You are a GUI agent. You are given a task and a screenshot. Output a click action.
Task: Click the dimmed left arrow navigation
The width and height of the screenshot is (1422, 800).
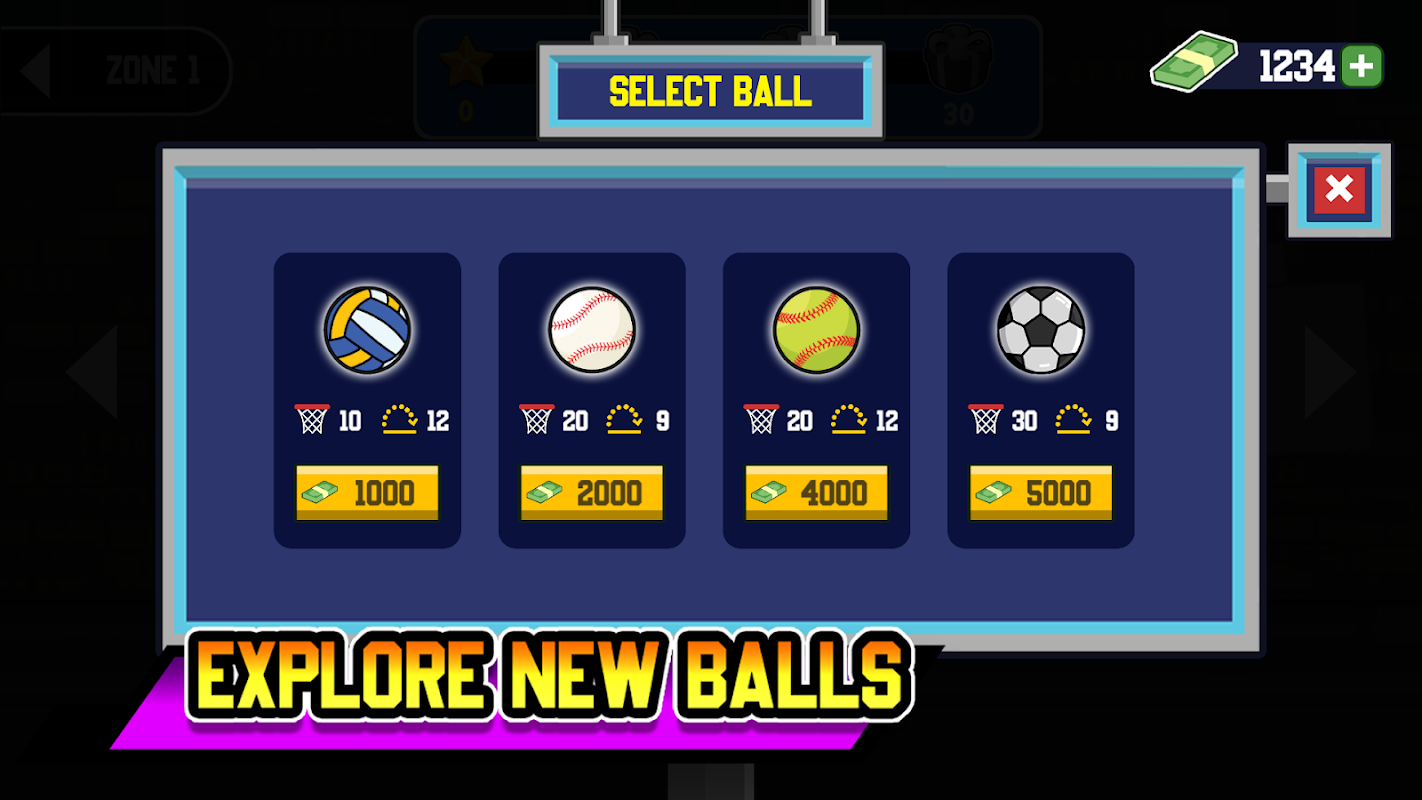tap(92, 371)
